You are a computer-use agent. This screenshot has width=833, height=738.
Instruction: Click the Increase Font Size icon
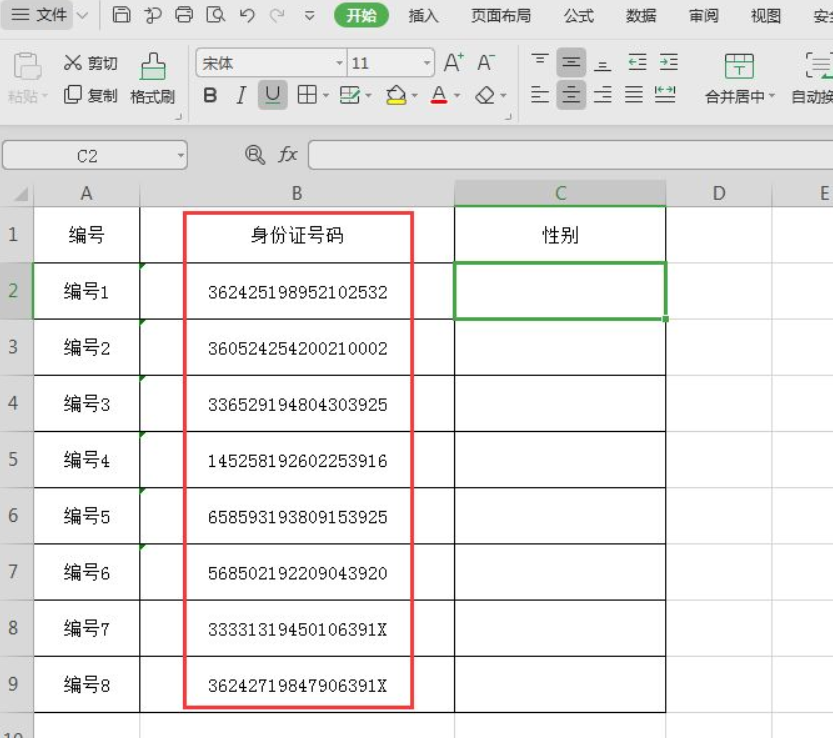point(451,61)
